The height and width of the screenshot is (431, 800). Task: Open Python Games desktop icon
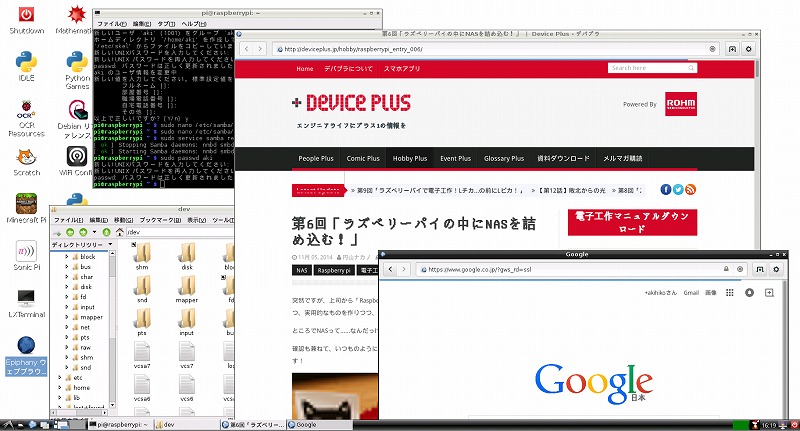point(77,71)
